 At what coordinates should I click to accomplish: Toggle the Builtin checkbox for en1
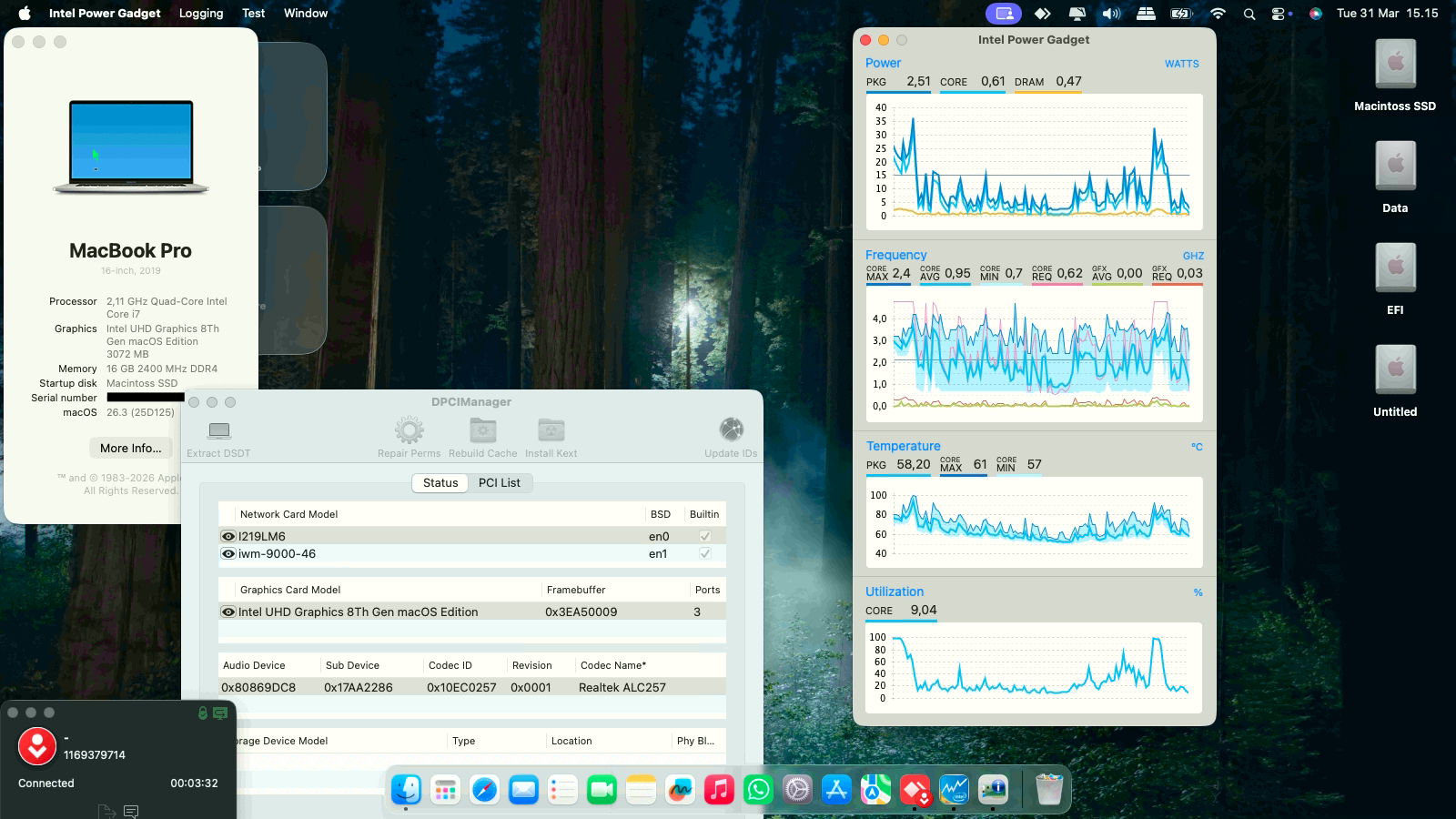(x=704, y=553)
